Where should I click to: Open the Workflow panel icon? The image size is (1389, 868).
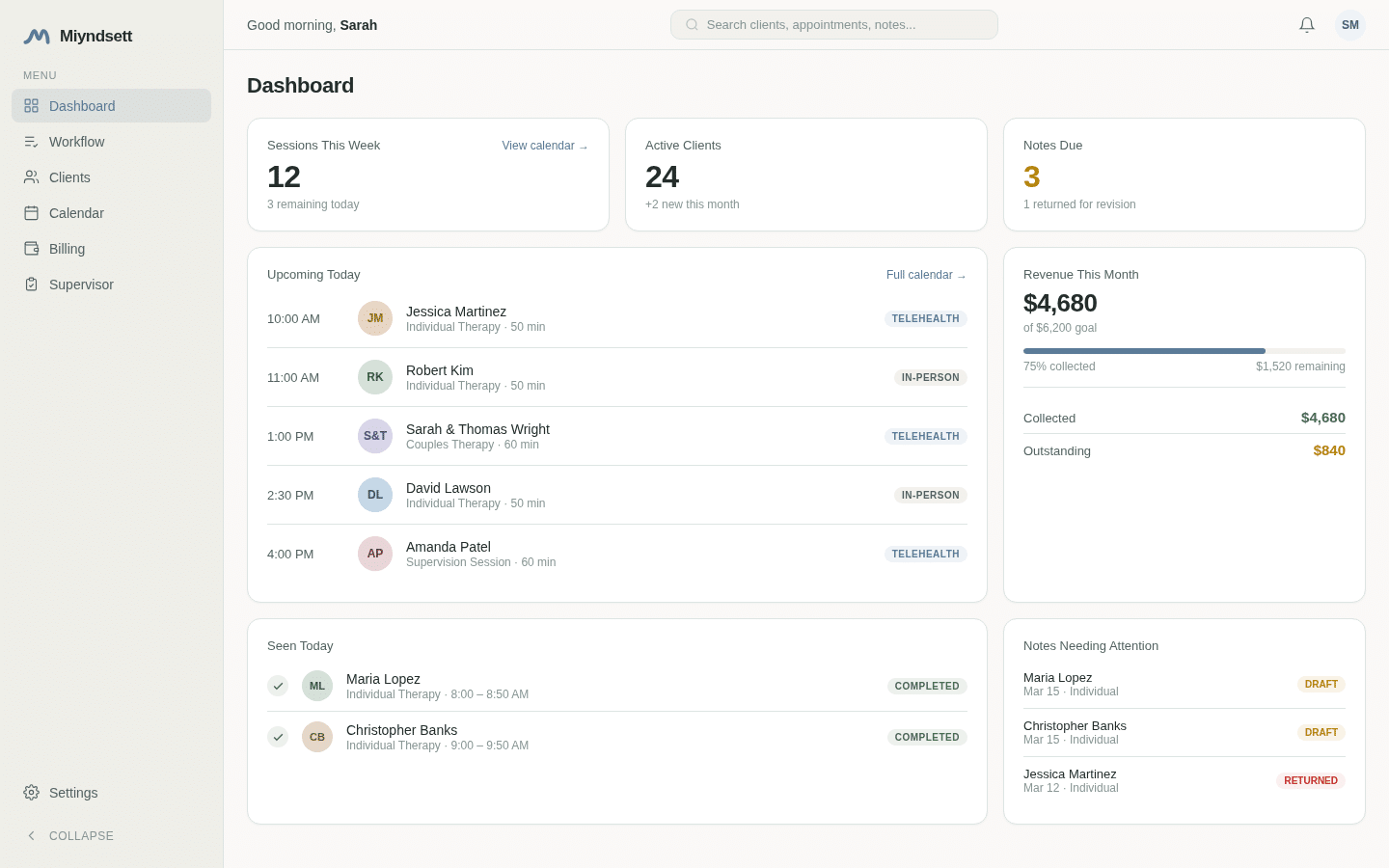[31, 142]
